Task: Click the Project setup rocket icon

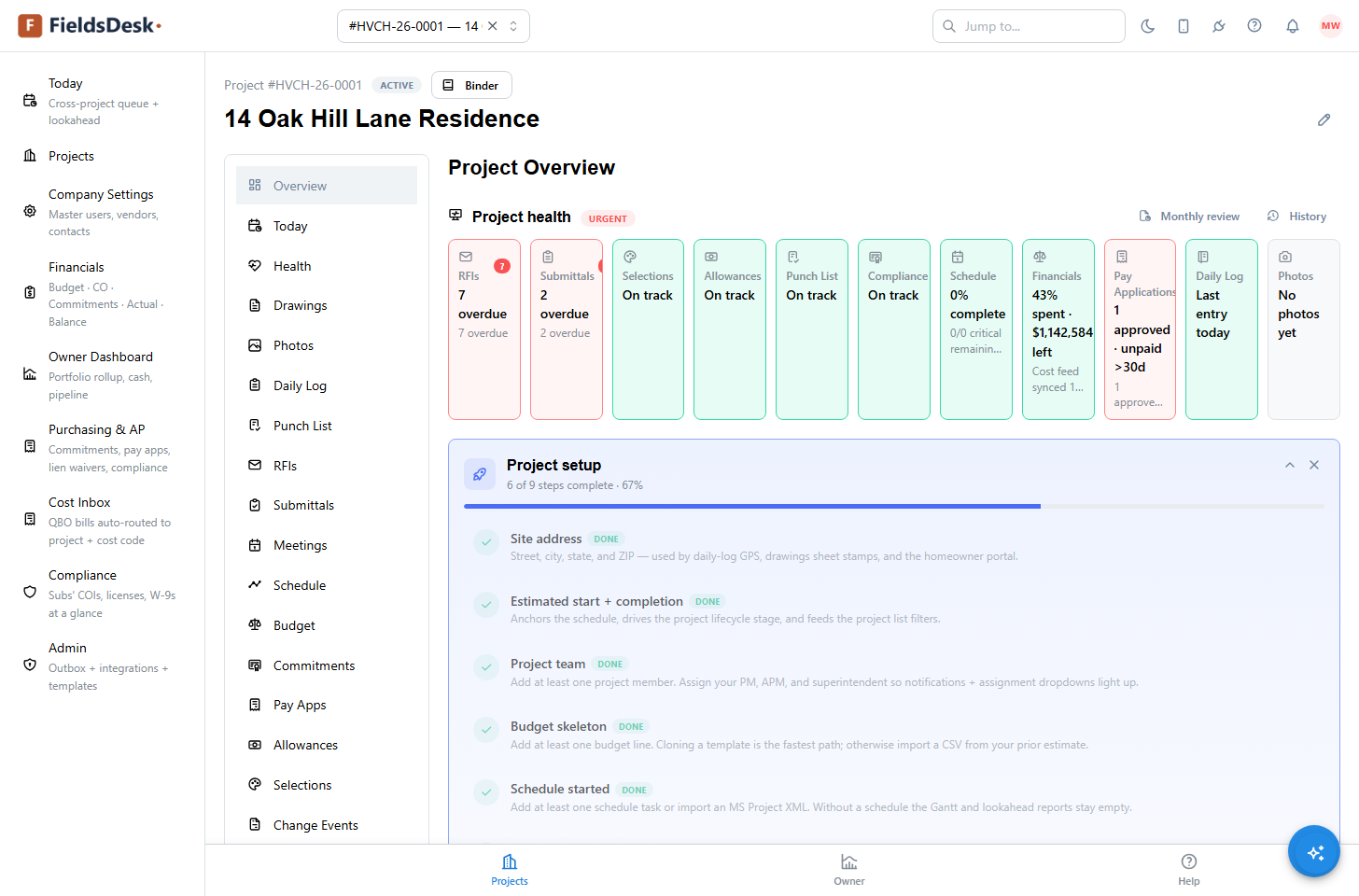Action: tap(480, 474)
